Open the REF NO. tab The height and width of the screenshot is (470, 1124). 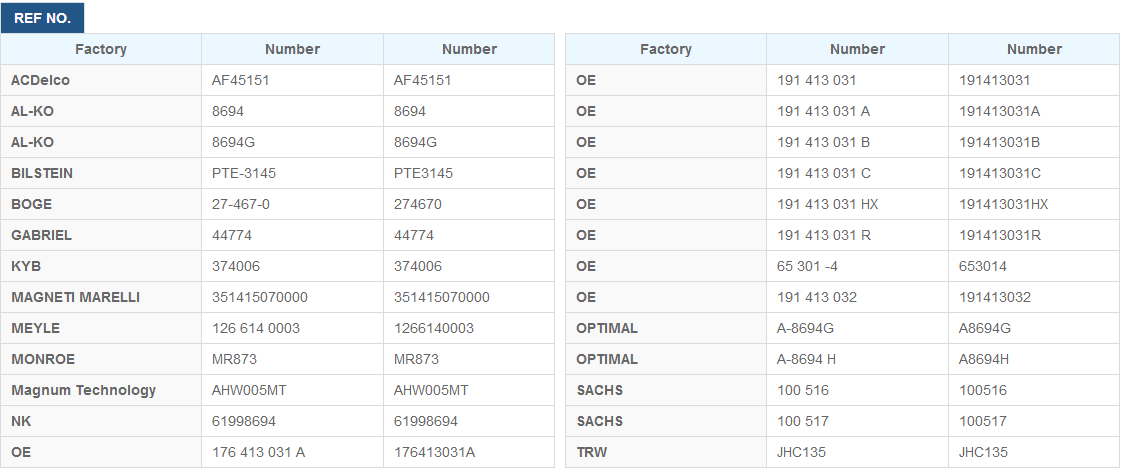coord(42,18)
